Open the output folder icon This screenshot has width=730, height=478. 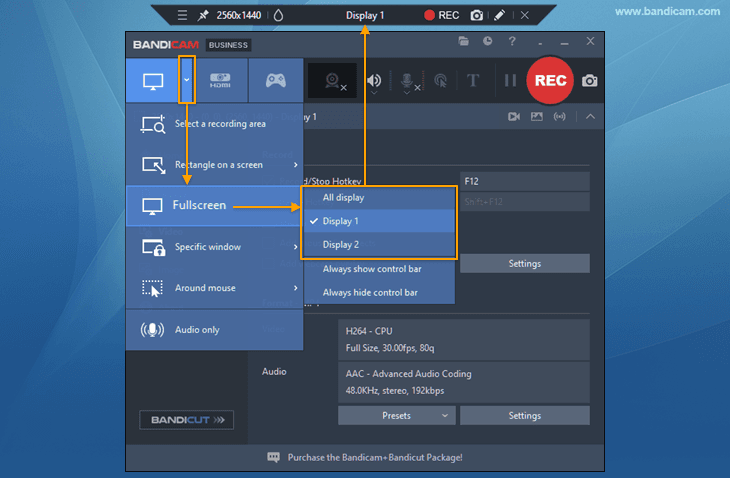click(463, 41)
